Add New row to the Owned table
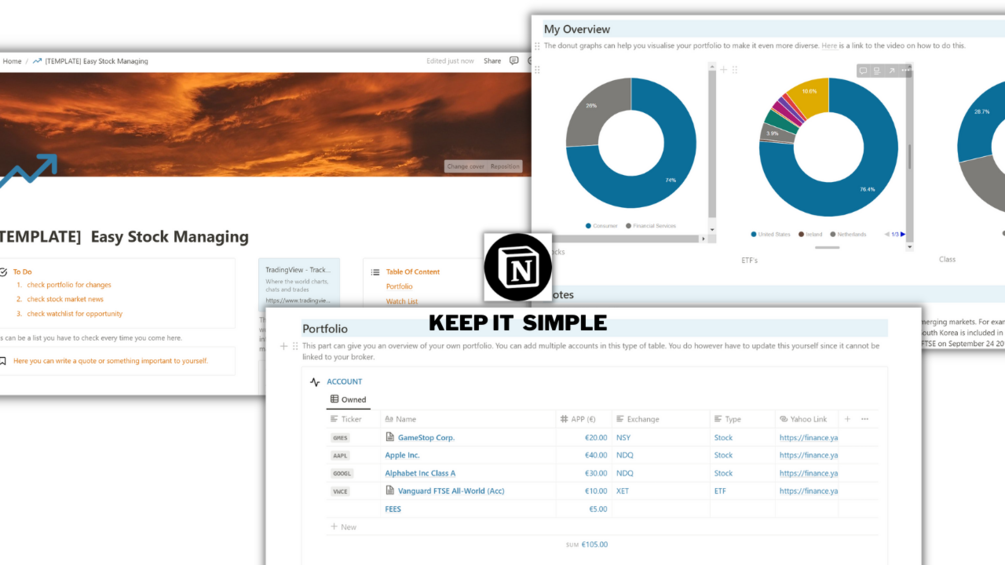 point(344,527)
